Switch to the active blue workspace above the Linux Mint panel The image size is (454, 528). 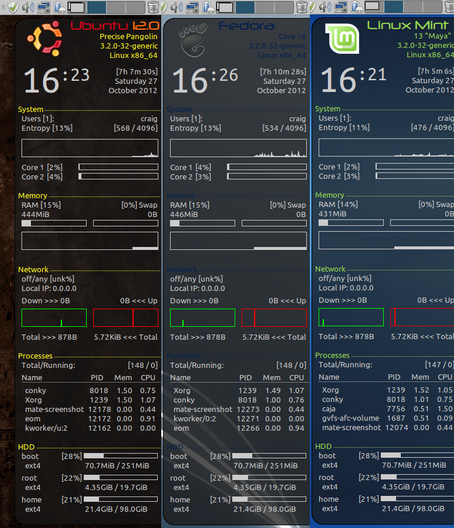pos(394,7)
